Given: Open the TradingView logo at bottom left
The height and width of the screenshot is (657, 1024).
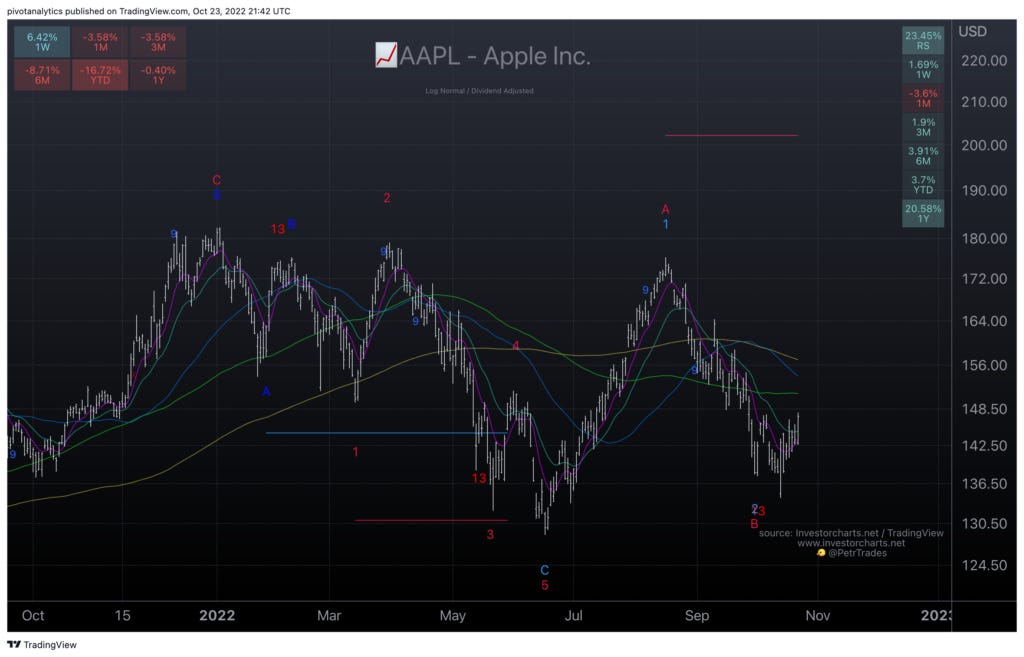Looking at the screenshot, I should tap(42, 645).
